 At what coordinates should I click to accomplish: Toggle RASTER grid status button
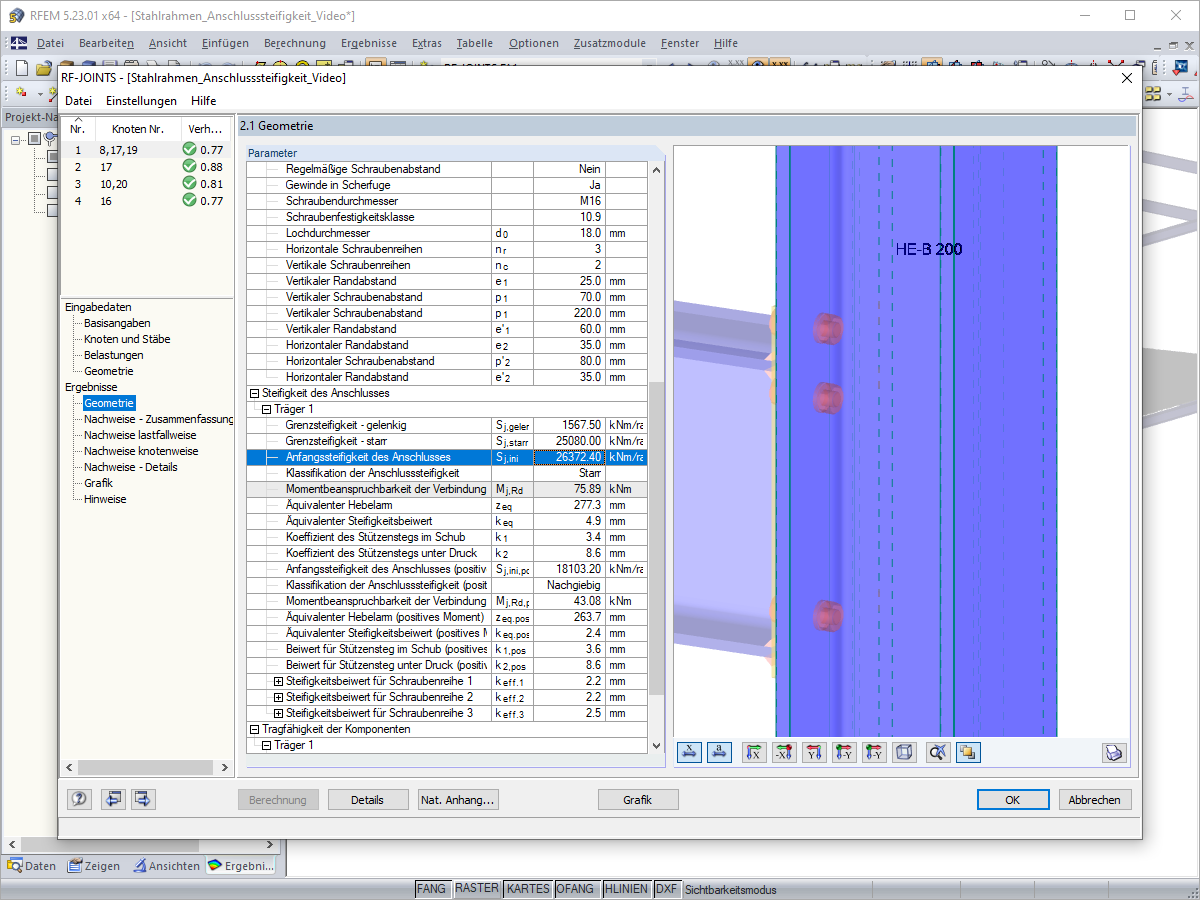[x=477, y=889]
